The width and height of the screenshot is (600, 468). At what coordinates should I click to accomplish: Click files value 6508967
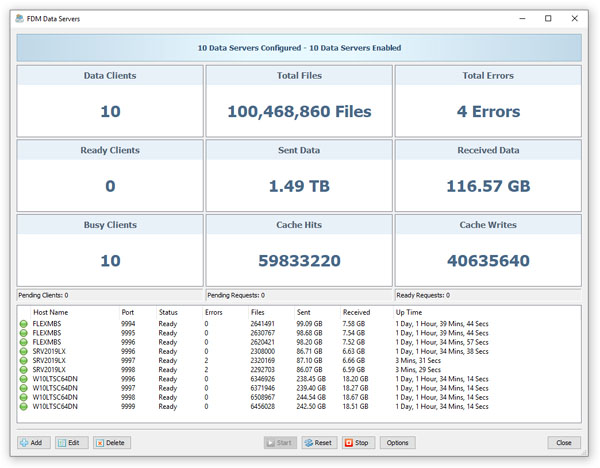[262, 397]
